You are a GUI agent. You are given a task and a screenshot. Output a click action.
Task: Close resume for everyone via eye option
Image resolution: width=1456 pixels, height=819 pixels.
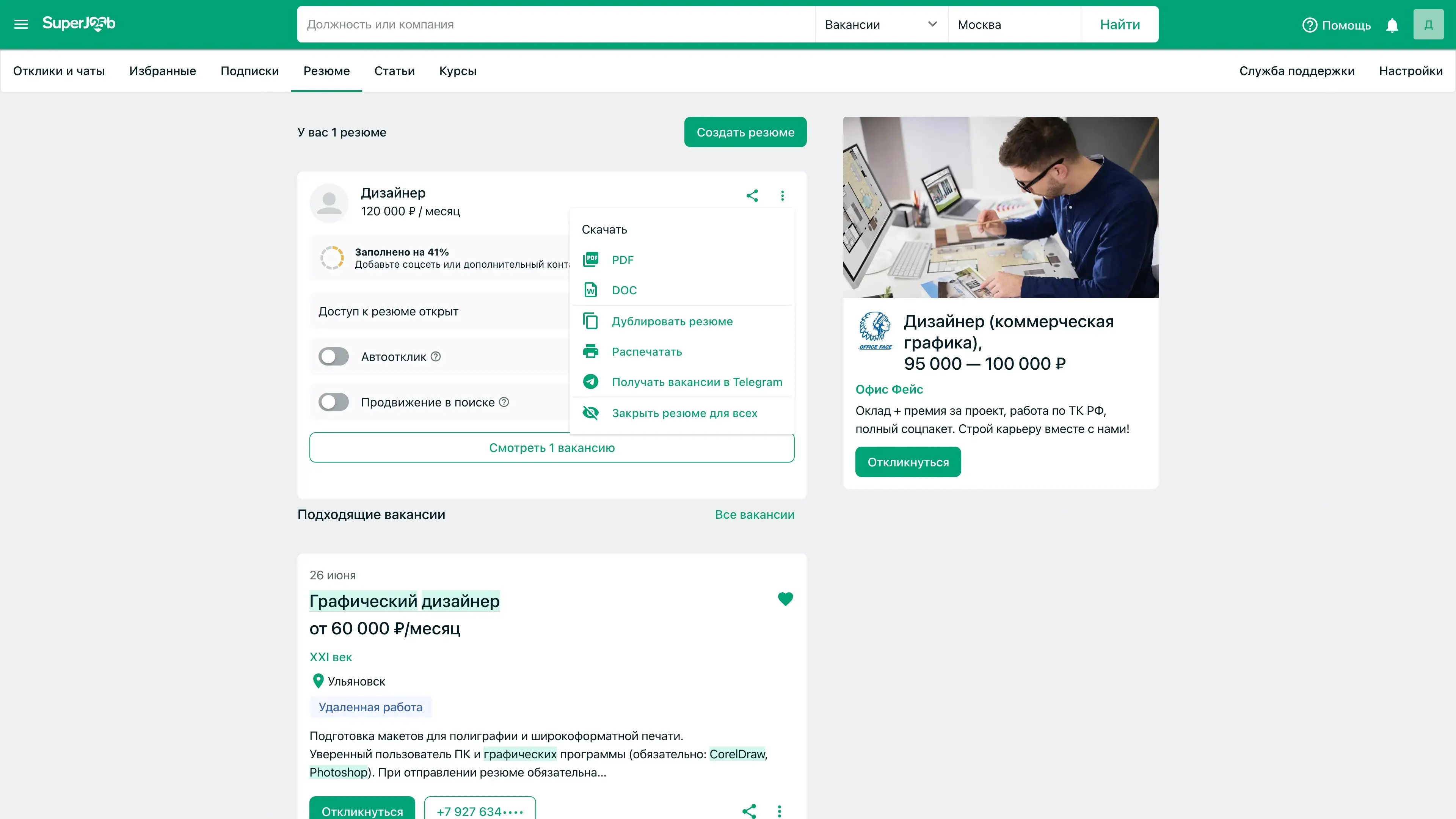(x=684, y=413)
